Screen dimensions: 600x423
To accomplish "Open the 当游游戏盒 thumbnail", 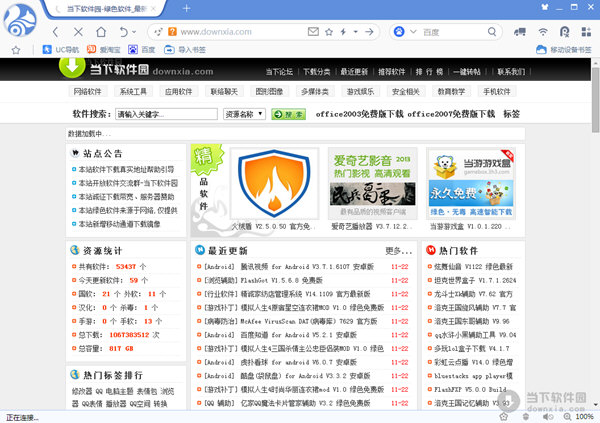I will pos(471,183).
